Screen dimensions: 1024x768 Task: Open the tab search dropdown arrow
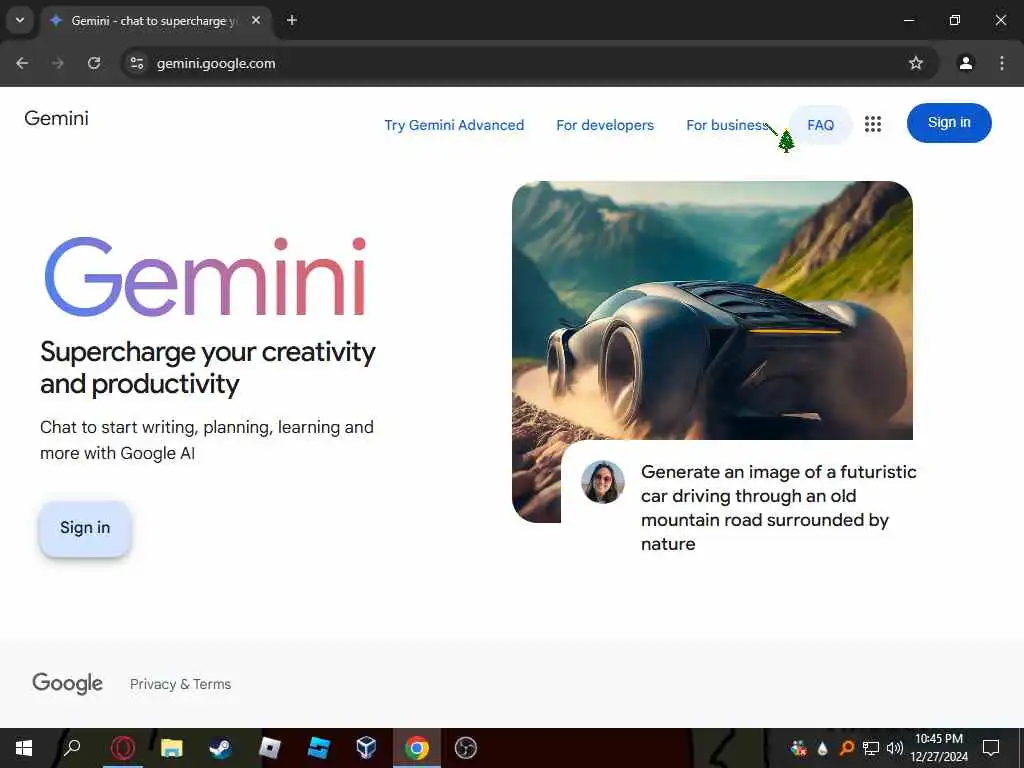tap(20, 20)
